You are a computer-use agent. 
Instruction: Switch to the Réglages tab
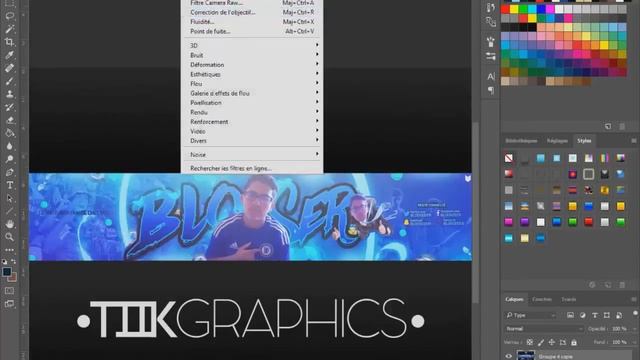(557, 141)
